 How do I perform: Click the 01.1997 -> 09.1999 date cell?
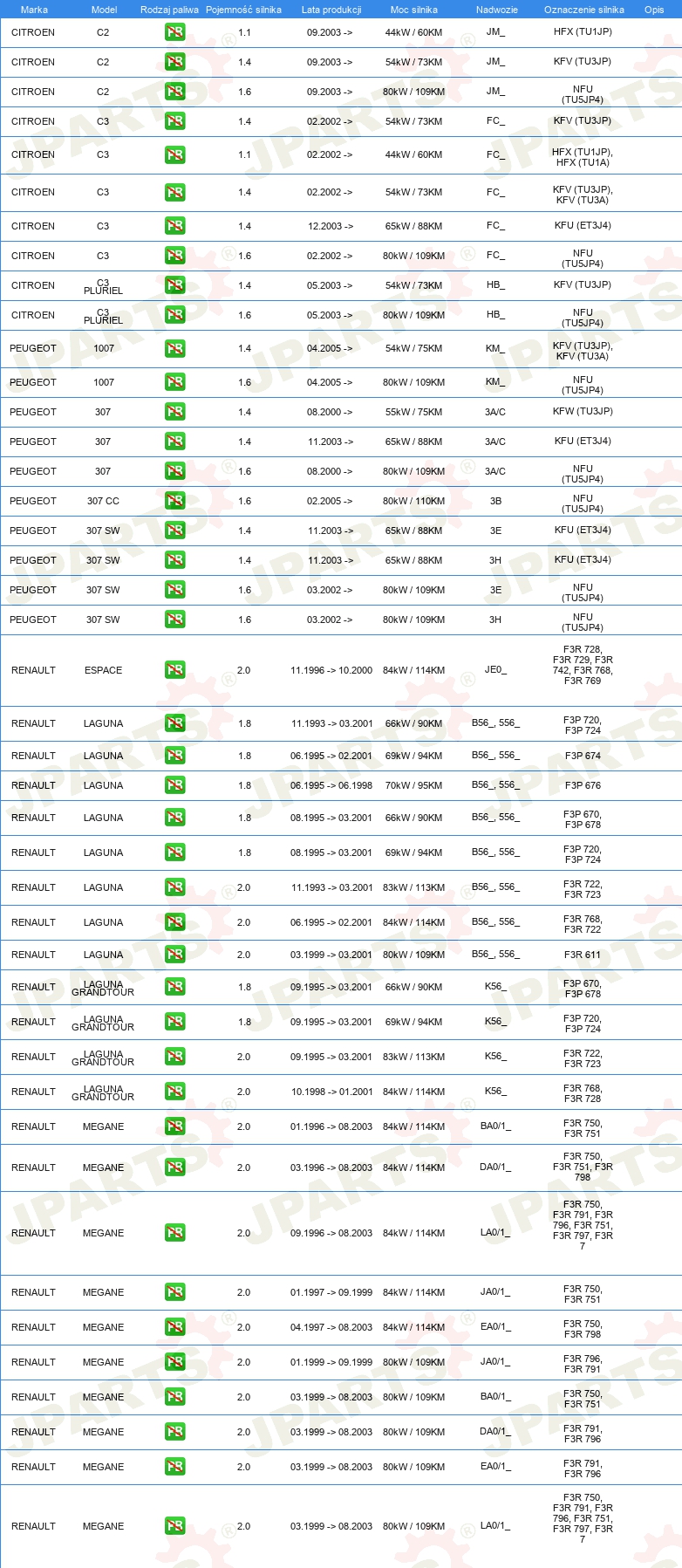point(331,1292)
